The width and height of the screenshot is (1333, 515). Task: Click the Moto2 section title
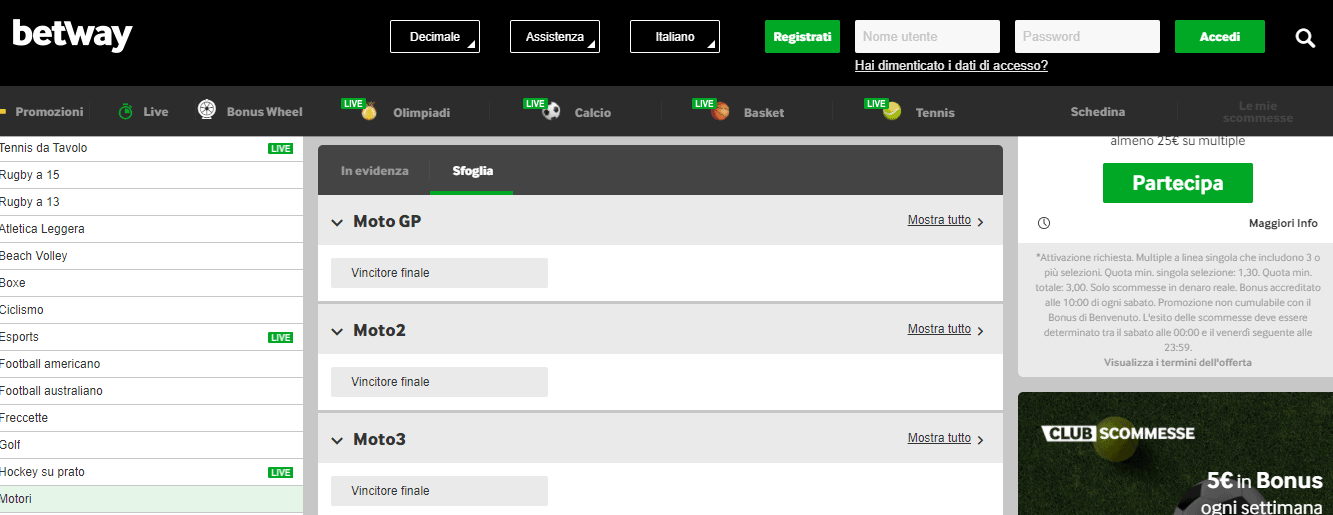[x=379, y=330]
